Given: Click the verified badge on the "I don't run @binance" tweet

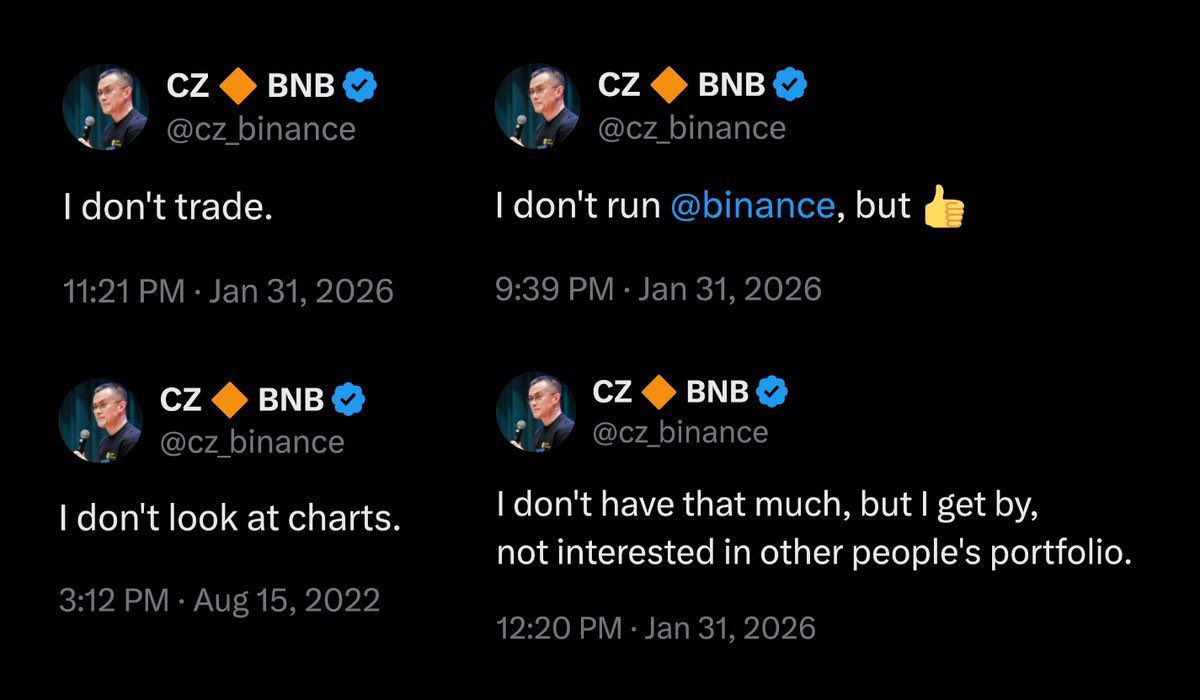Looking at the screenshot, I should coord(791,86).
